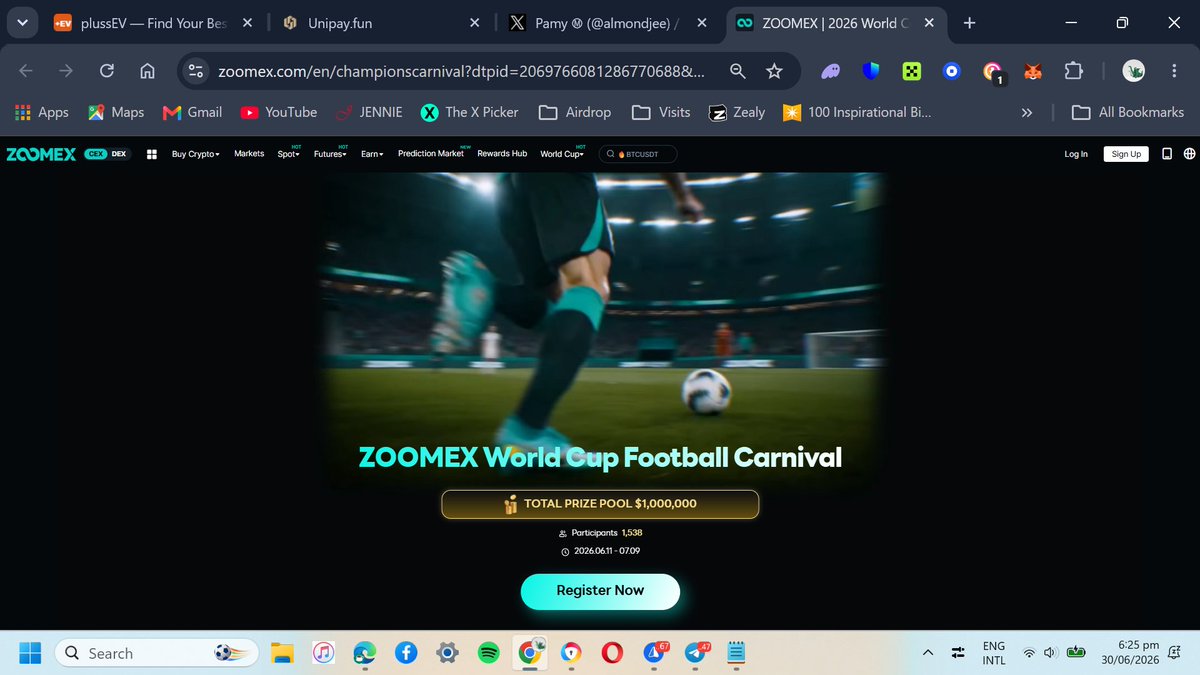Open the Rewards Hub page

(x=502, y=154)
